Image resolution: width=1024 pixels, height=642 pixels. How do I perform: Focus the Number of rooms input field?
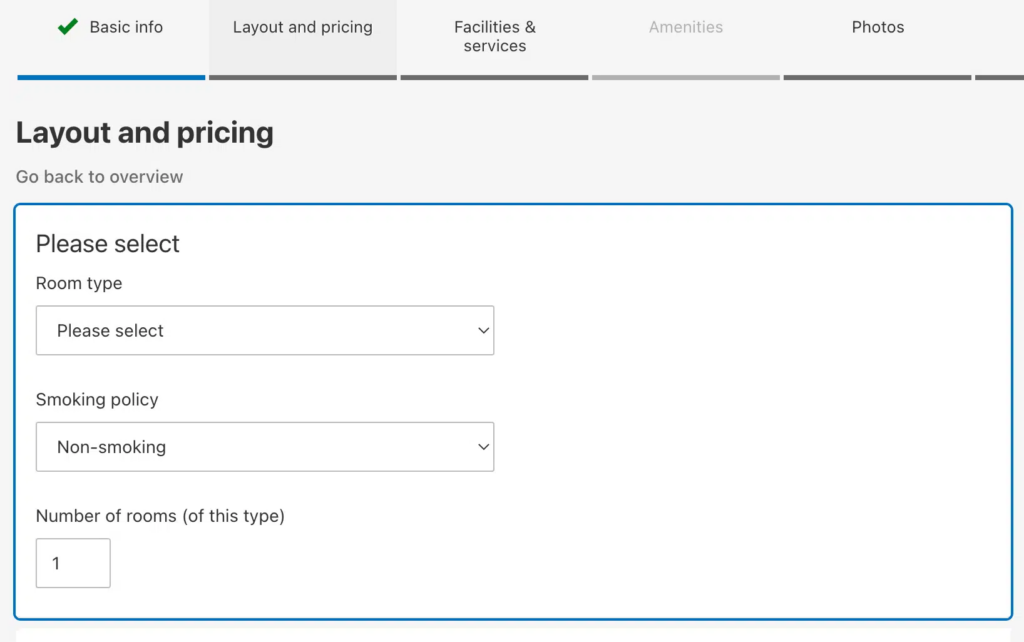[73, 563]
